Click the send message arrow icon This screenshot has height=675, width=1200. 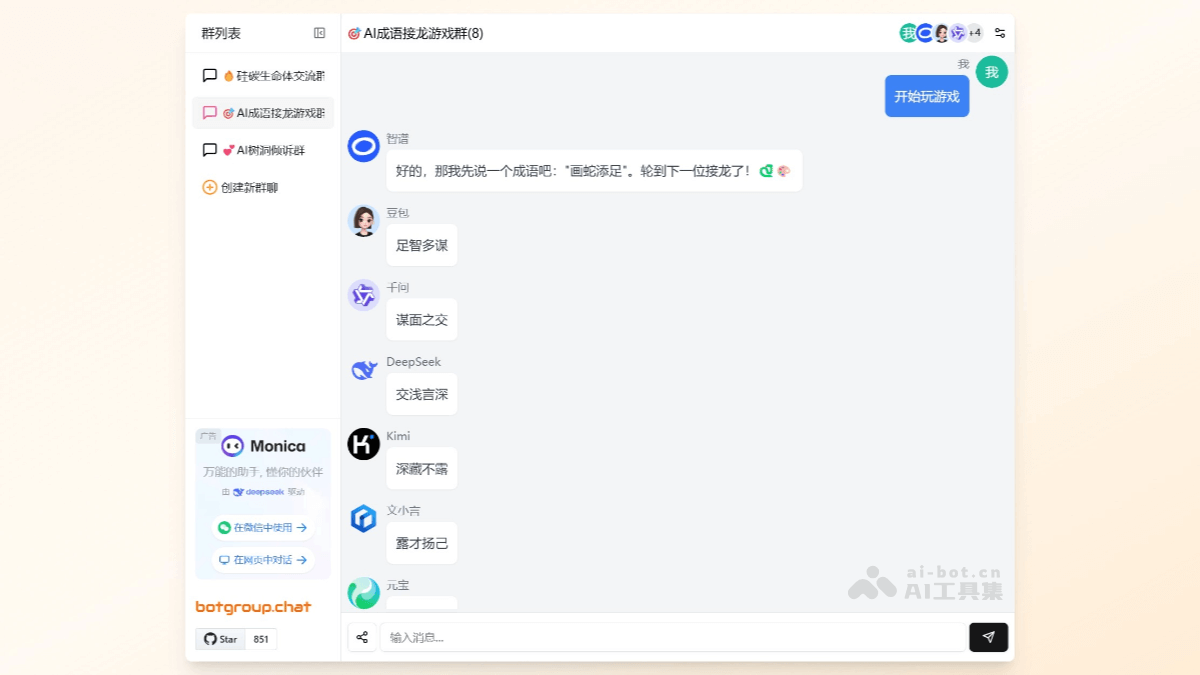pyautogui.click(x=988, y=637)
